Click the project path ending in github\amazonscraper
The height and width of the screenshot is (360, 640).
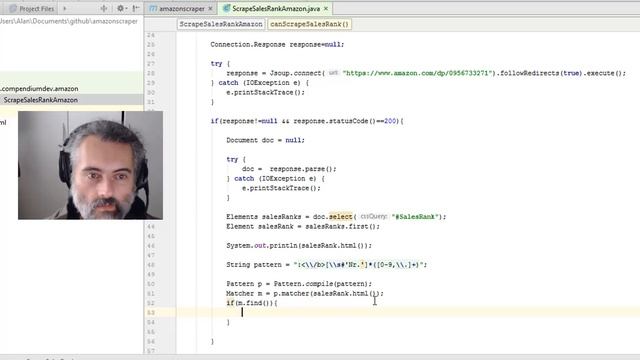click(x=69, y=21)
